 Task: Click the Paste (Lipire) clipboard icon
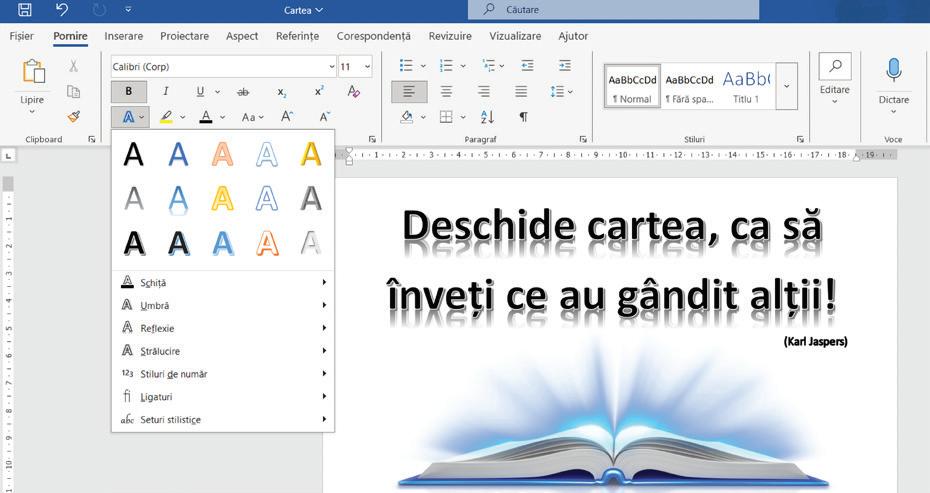click(x=33, y=71)
